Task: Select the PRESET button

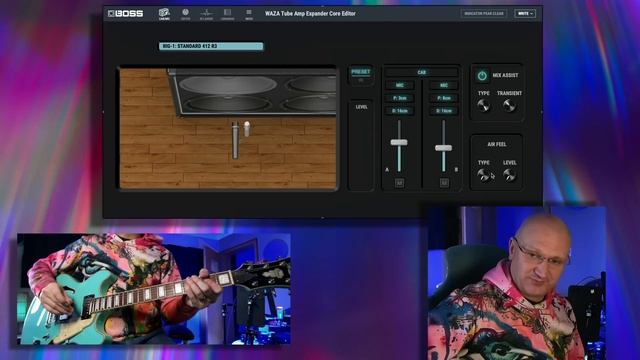Action: tap(361, 72)
